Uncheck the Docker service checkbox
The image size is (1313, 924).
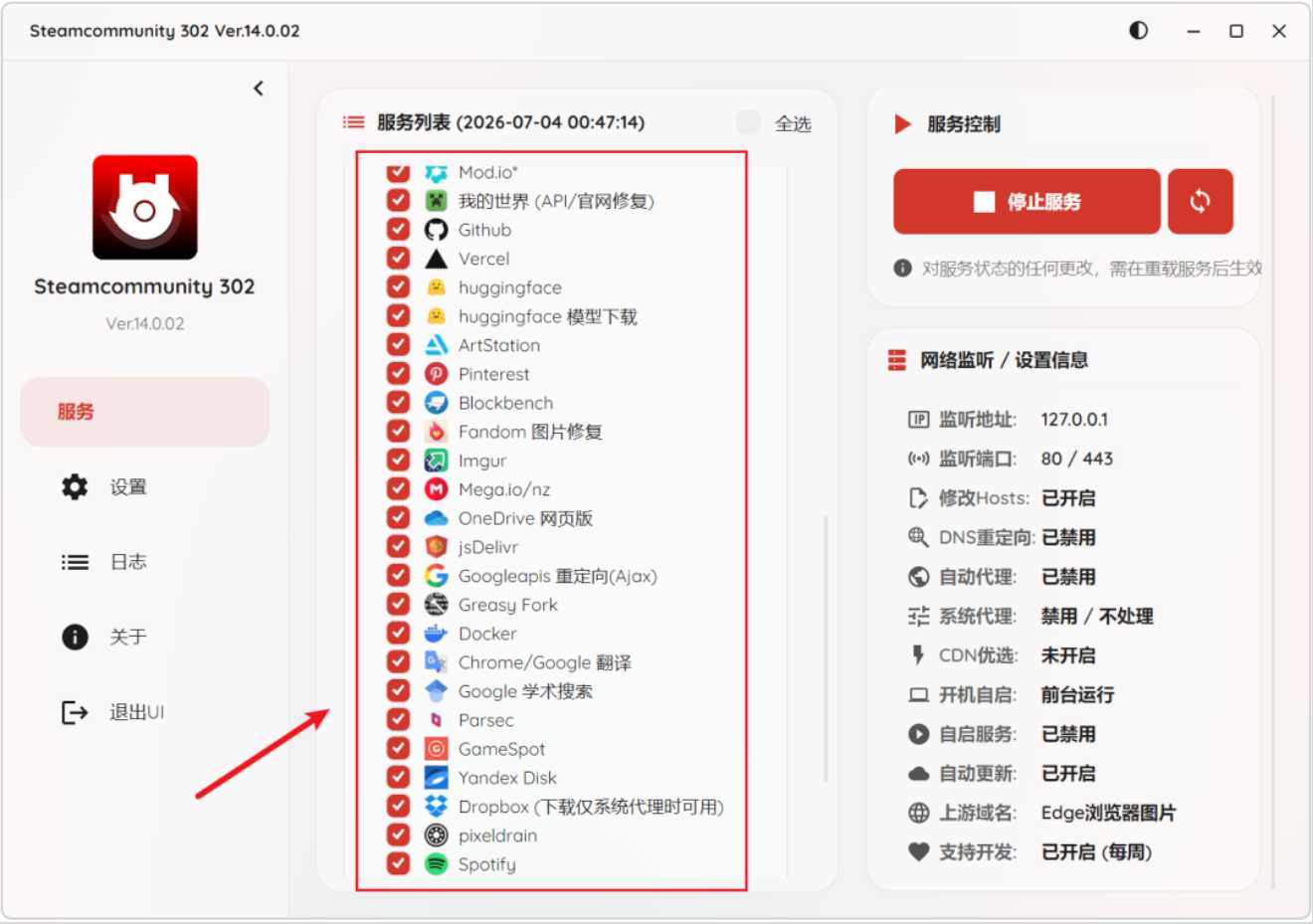tap(398, 634)
